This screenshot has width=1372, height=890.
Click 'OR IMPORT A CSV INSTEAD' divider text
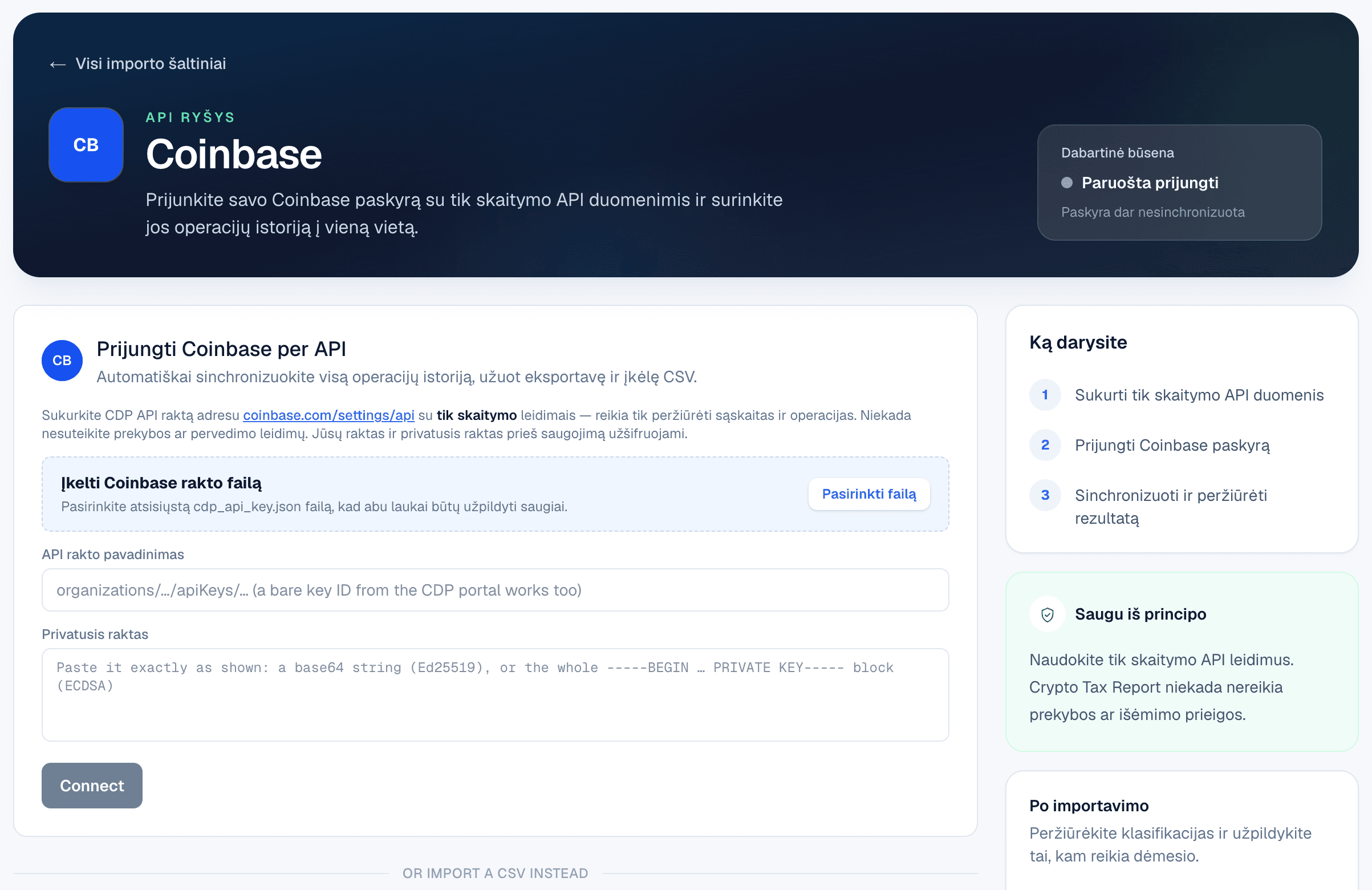pyautogui.click(x=495, y=873)
